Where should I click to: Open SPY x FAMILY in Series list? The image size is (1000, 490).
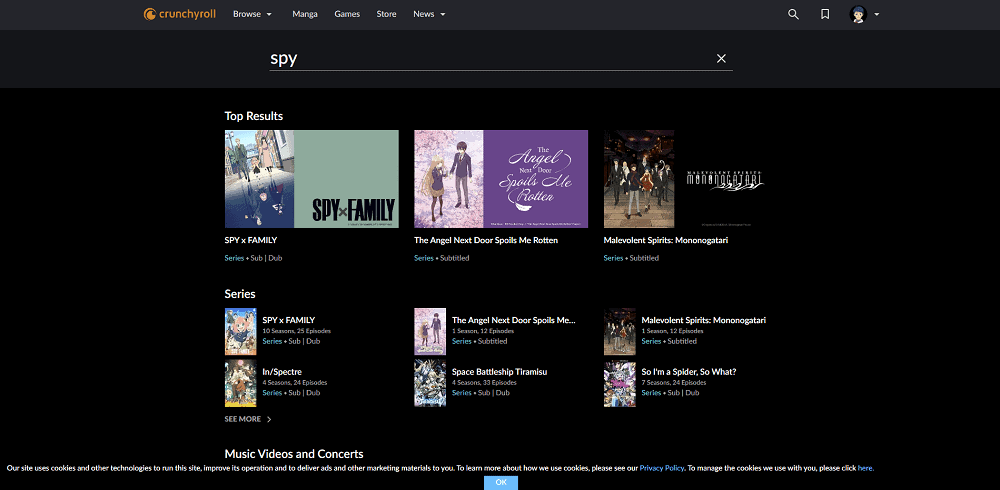[x=289, y=320]
